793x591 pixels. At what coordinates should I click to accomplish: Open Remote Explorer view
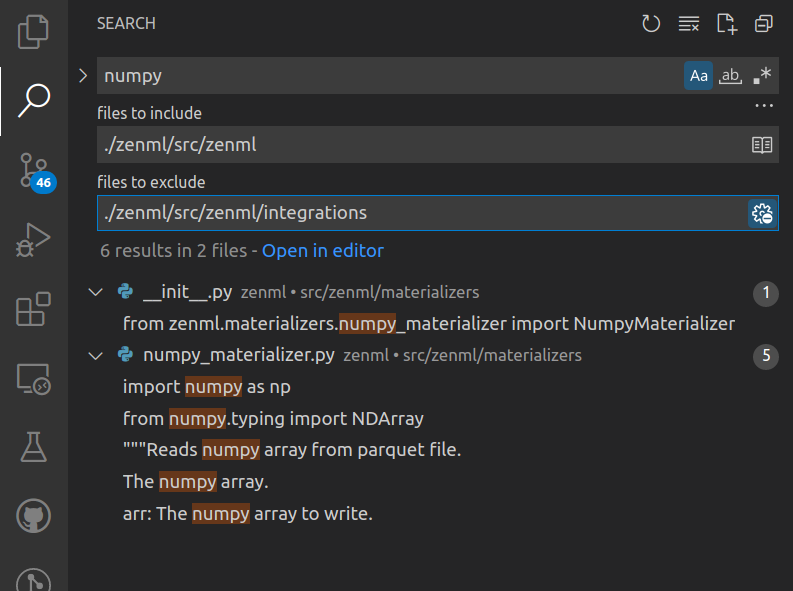pos(33,378)
